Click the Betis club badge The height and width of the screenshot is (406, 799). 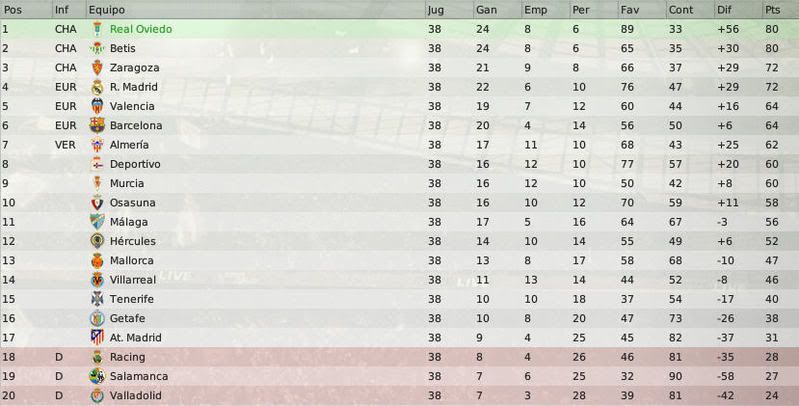(x=97, y=48)
